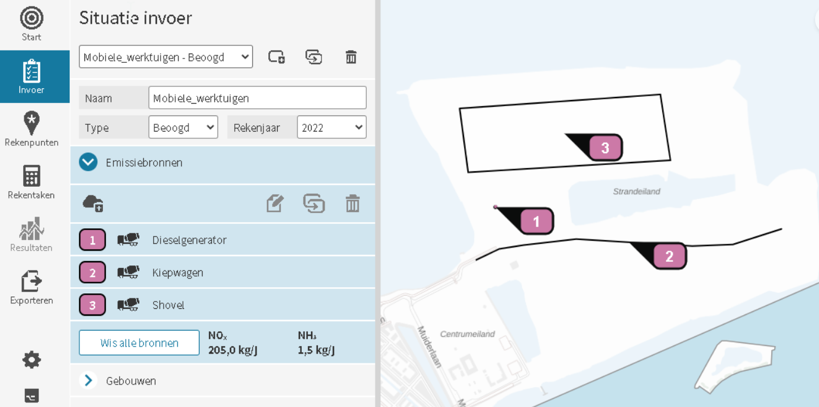819x407 pixels.
Task: Click truck icon of Dieselgenerator row
Action: click(128, 240)
